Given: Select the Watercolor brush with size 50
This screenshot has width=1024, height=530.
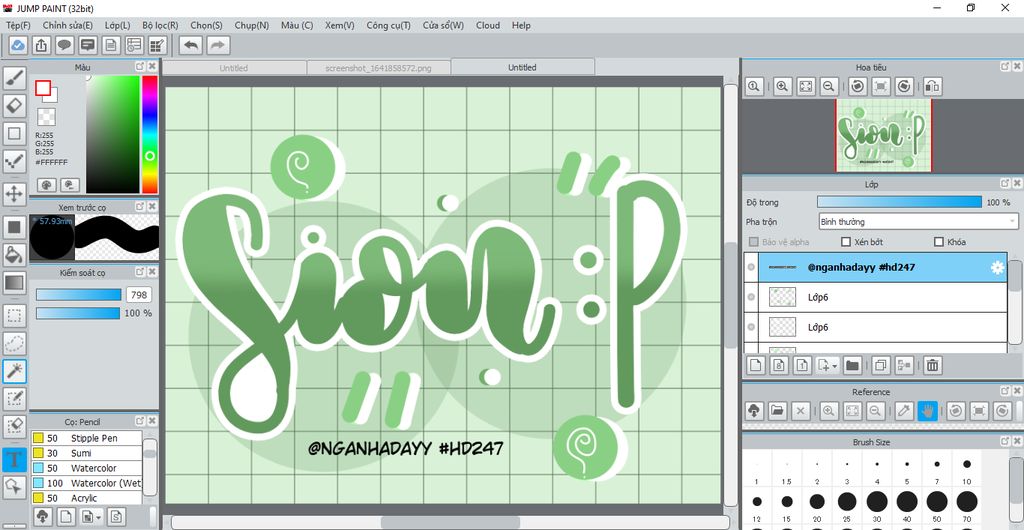Looking at the screenshot, I should tap(87, 468).
